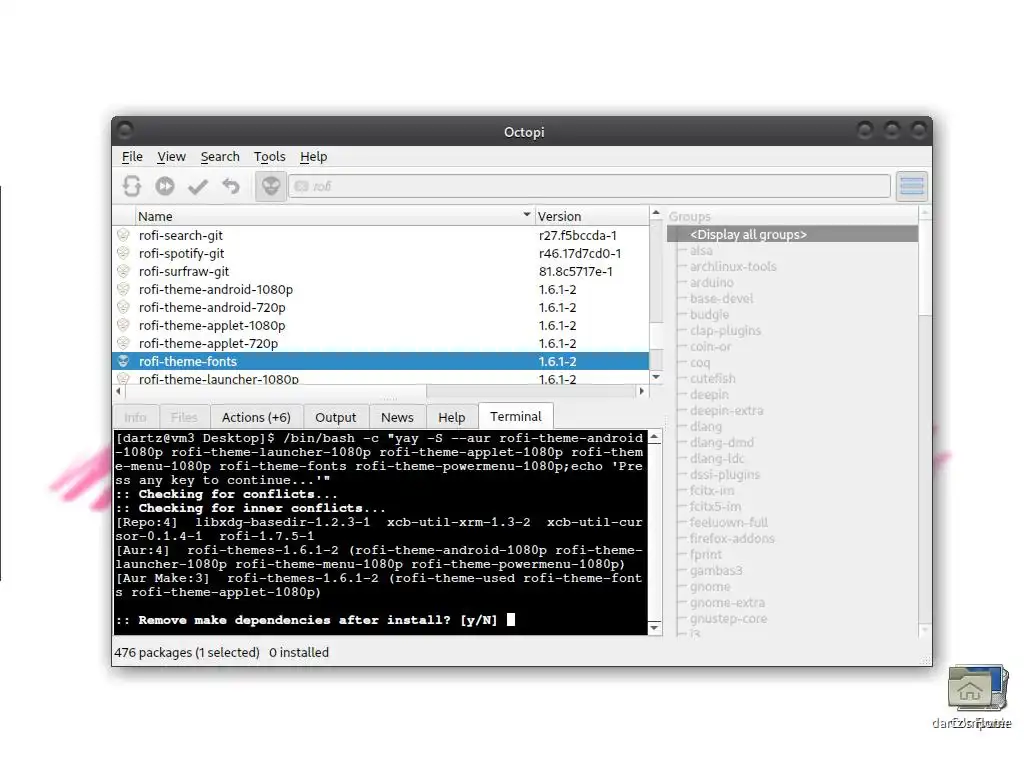Screen dimensions: 1024x768
Task: Click the status icon of rofi-theme-applet-1080p
Action: tap(123, 325)
